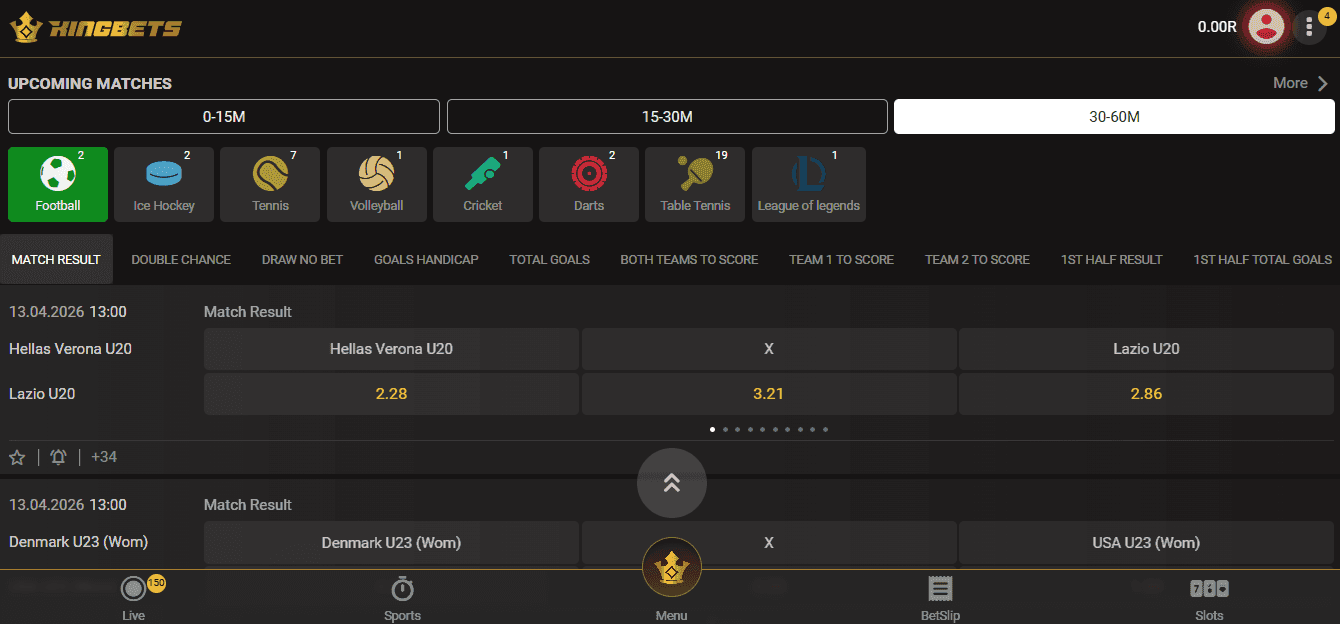Open the Kingbets logo home link

pyautogui.click(x=96, y=27)
